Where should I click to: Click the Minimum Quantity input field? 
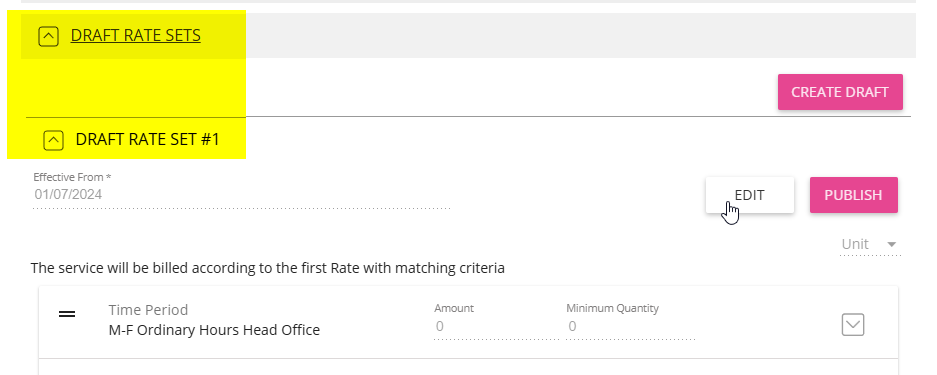pos(630,327)
